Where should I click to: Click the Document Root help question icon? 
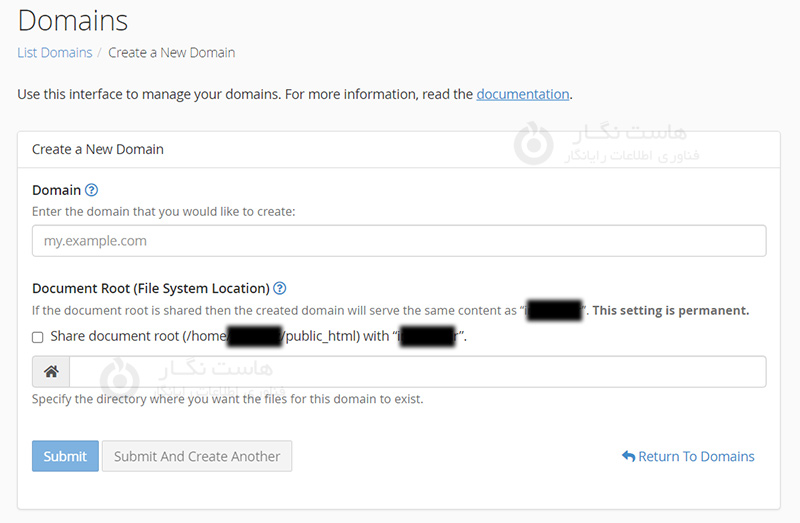click(x=280, y=288)
